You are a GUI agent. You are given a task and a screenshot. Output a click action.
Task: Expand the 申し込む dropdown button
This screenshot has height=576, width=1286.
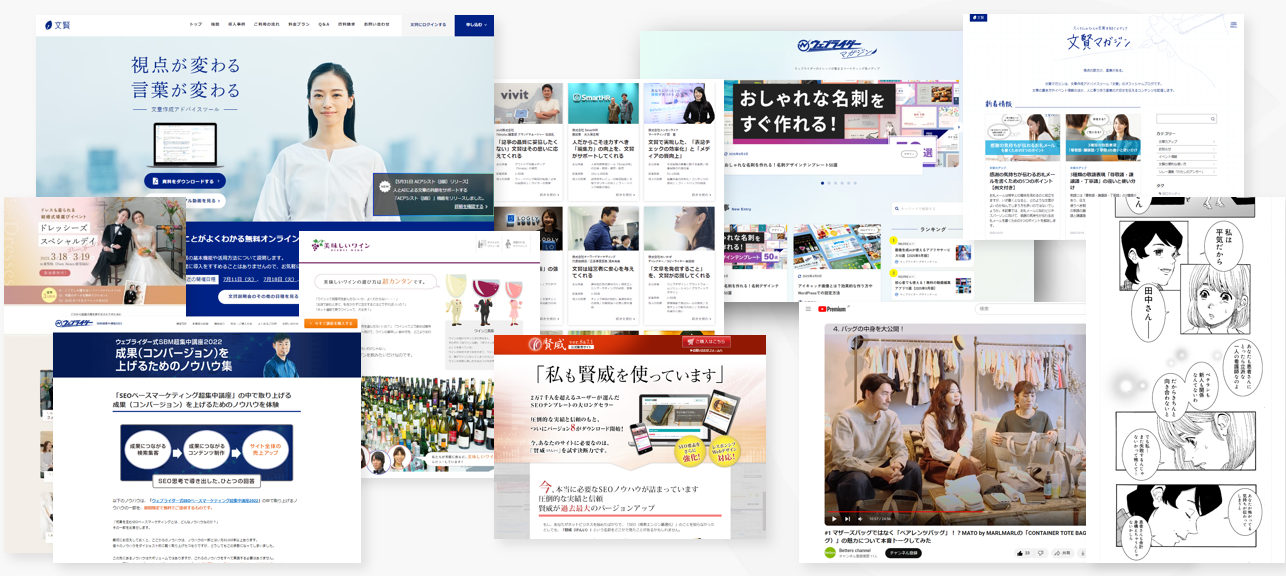pos(474,24)
